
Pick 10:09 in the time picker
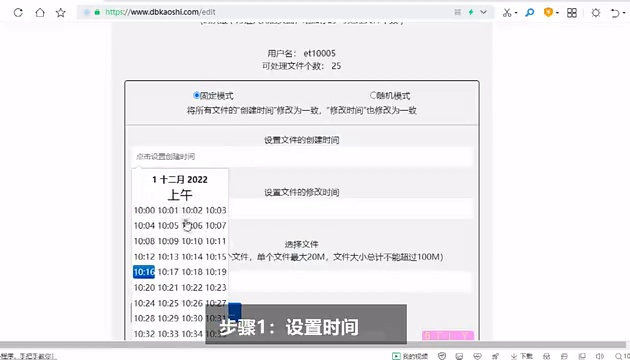coord(168,241)
